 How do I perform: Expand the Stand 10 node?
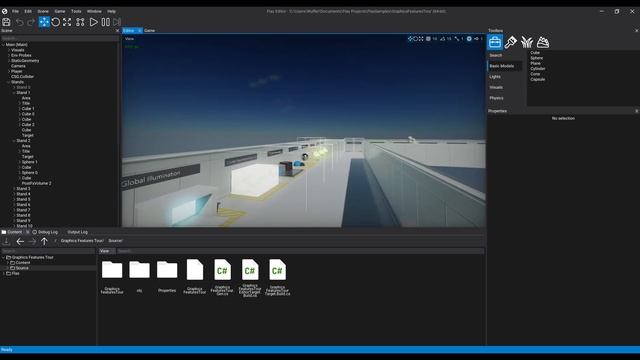(x=14, y=226)
